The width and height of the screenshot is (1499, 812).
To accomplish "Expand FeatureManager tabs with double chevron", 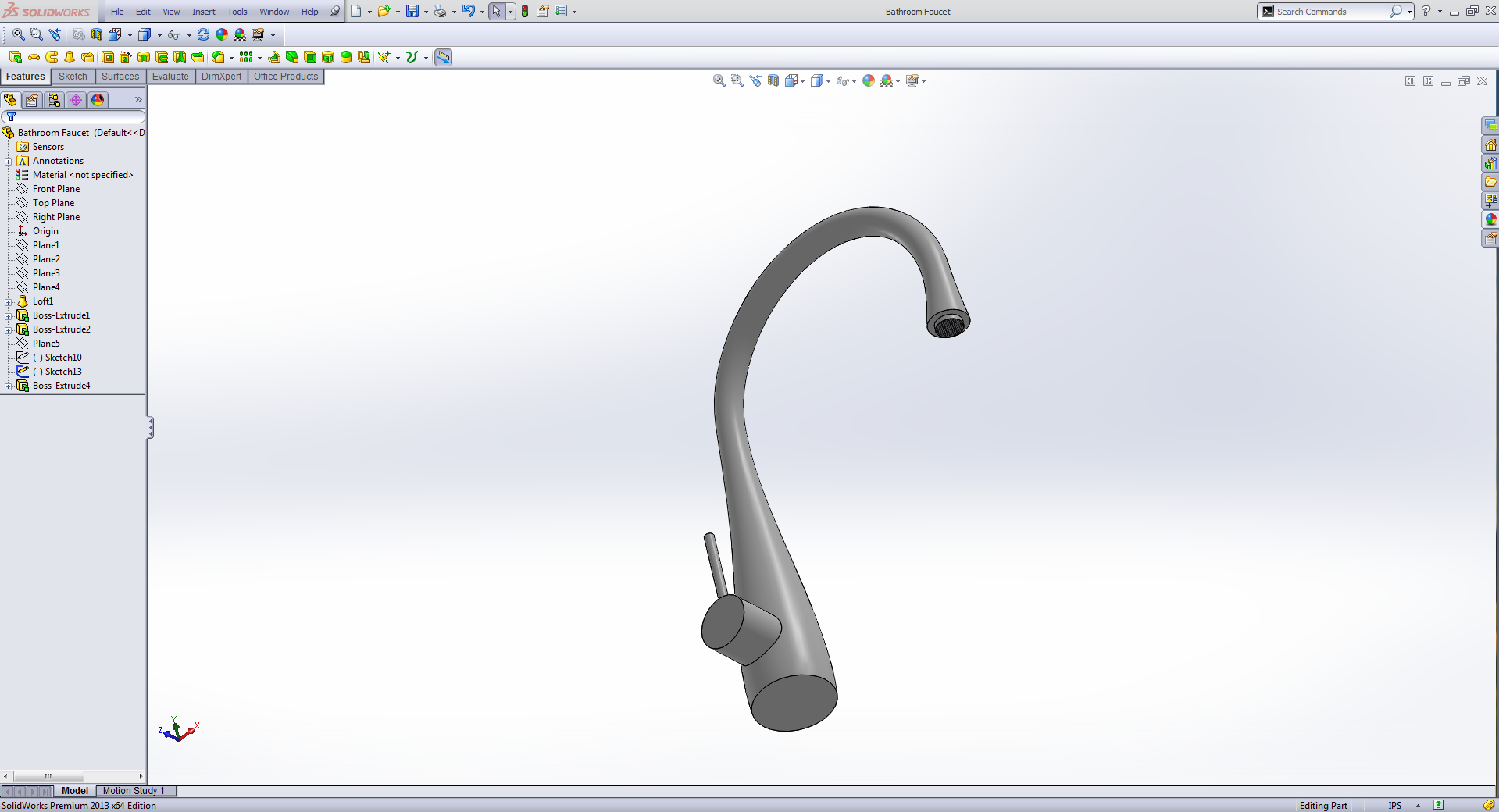I will click(x=138, y=100).
